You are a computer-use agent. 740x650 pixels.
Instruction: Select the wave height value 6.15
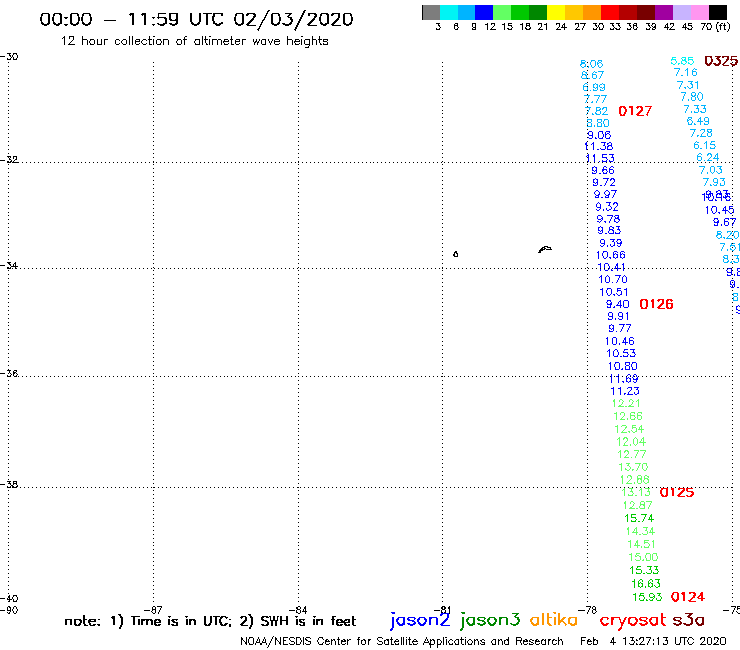tap(705, 145)
